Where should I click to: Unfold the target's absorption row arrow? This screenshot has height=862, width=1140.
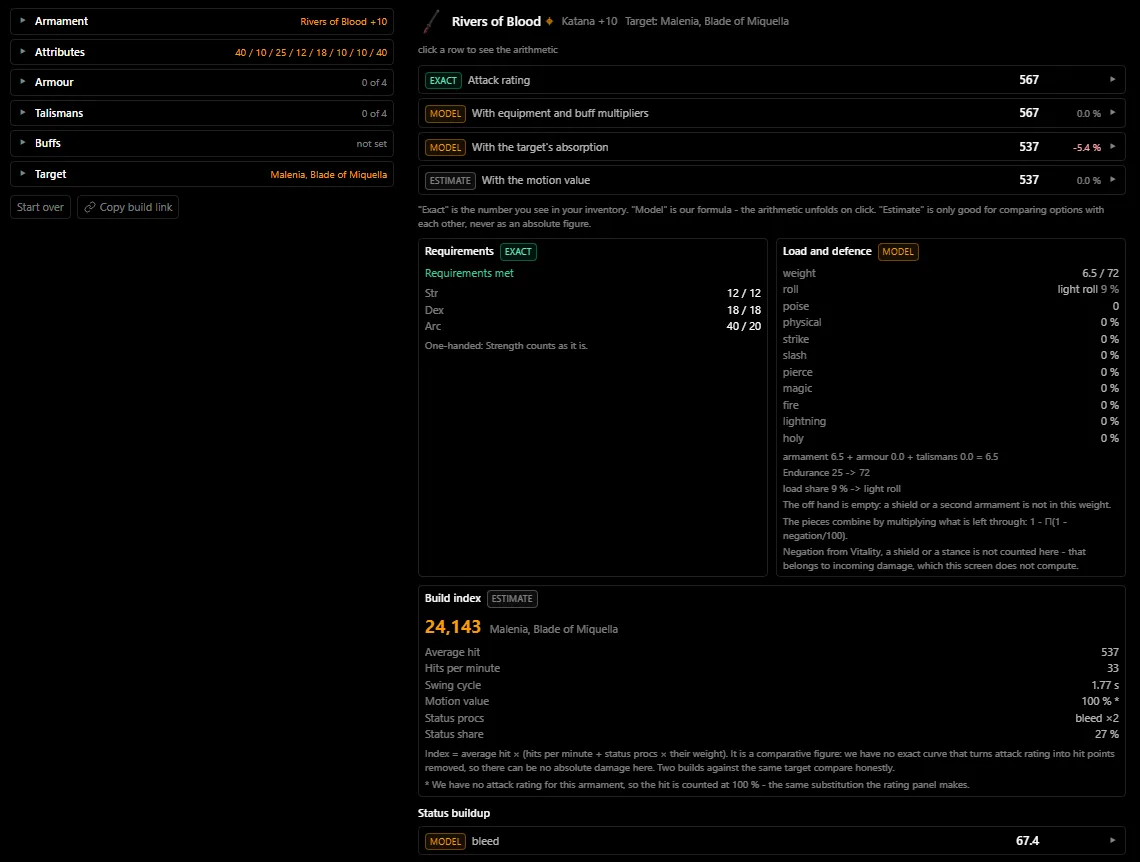1112,146
